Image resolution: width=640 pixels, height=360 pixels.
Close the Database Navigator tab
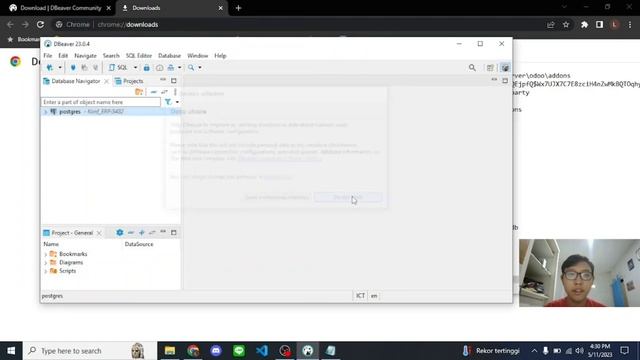tap(107, 81)
